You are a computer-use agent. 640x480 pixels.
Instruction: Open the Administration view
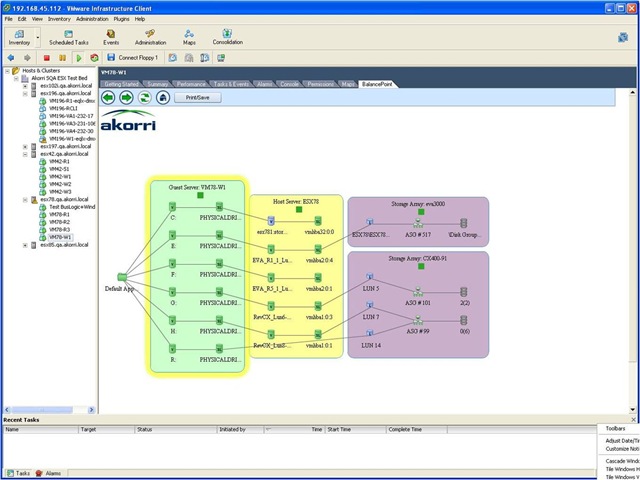[x=150, y=37]
